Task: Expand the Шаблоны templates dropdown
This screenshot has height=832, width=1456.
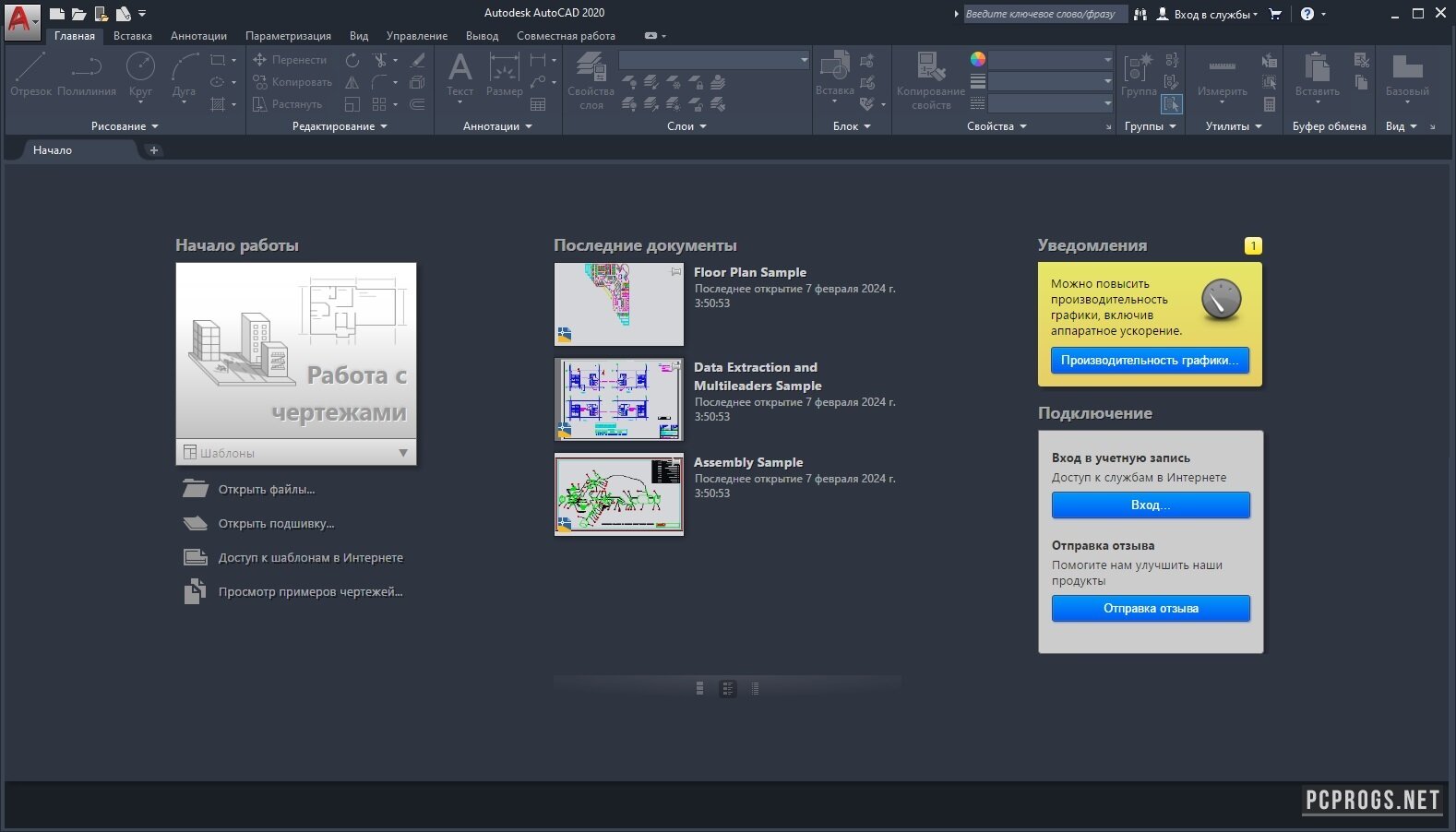Action: 402,453
